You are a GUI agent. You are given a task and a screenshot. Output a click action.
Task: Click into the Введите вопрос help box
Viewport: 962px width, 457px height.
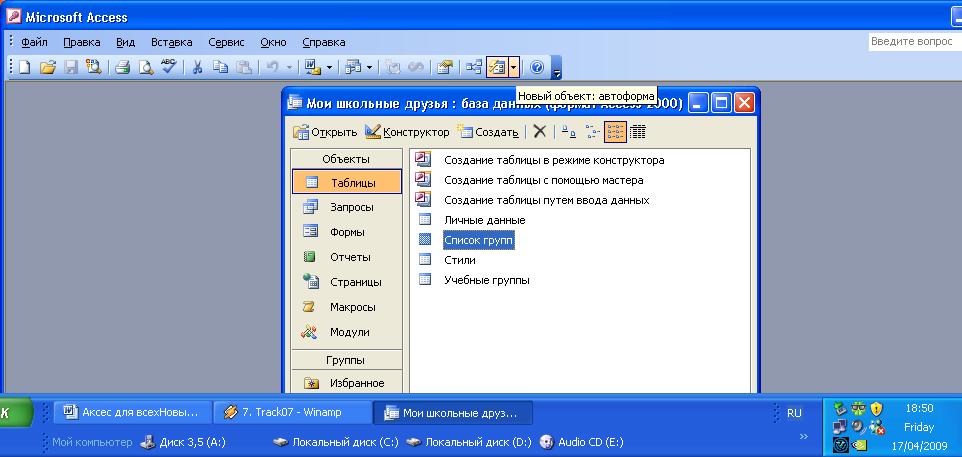915,42
